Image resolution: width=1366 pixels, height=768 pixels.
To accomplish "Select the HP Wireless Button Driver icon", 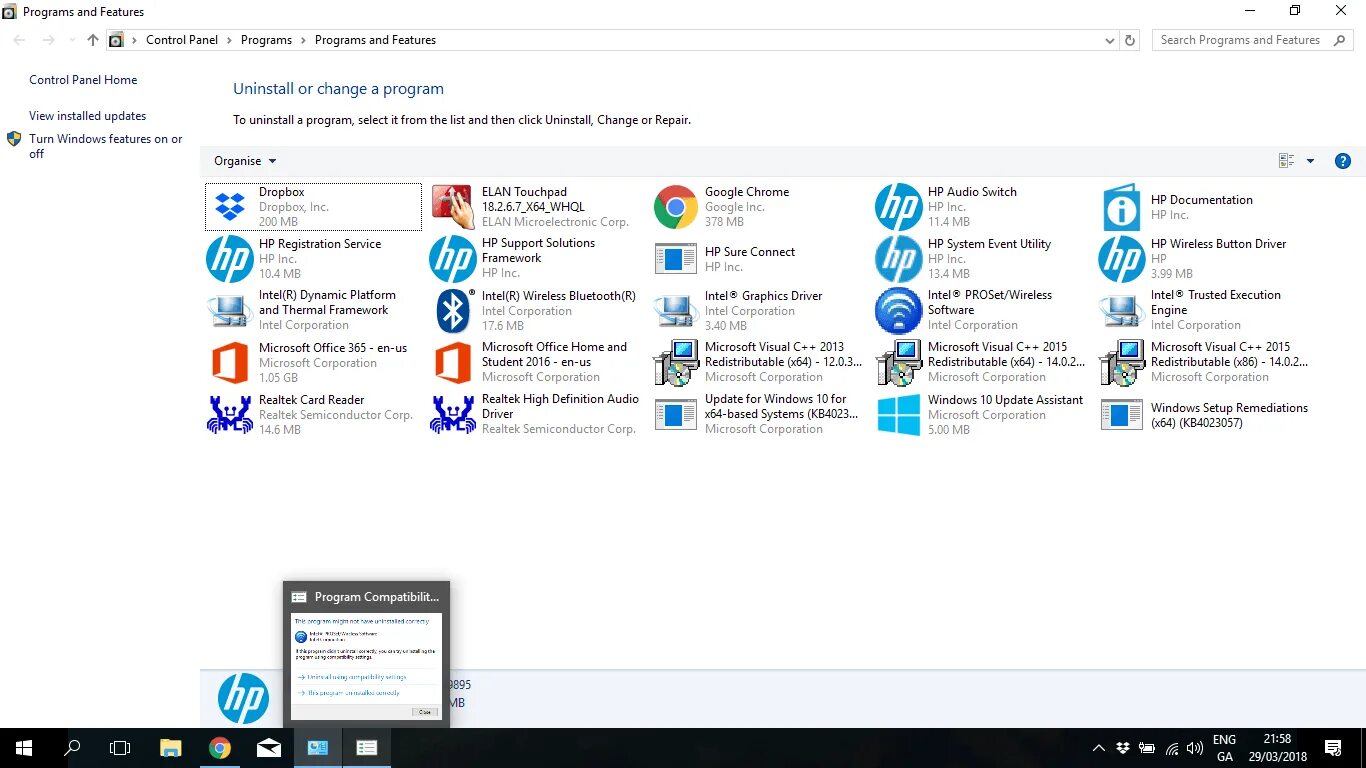I will (1122, 259).
